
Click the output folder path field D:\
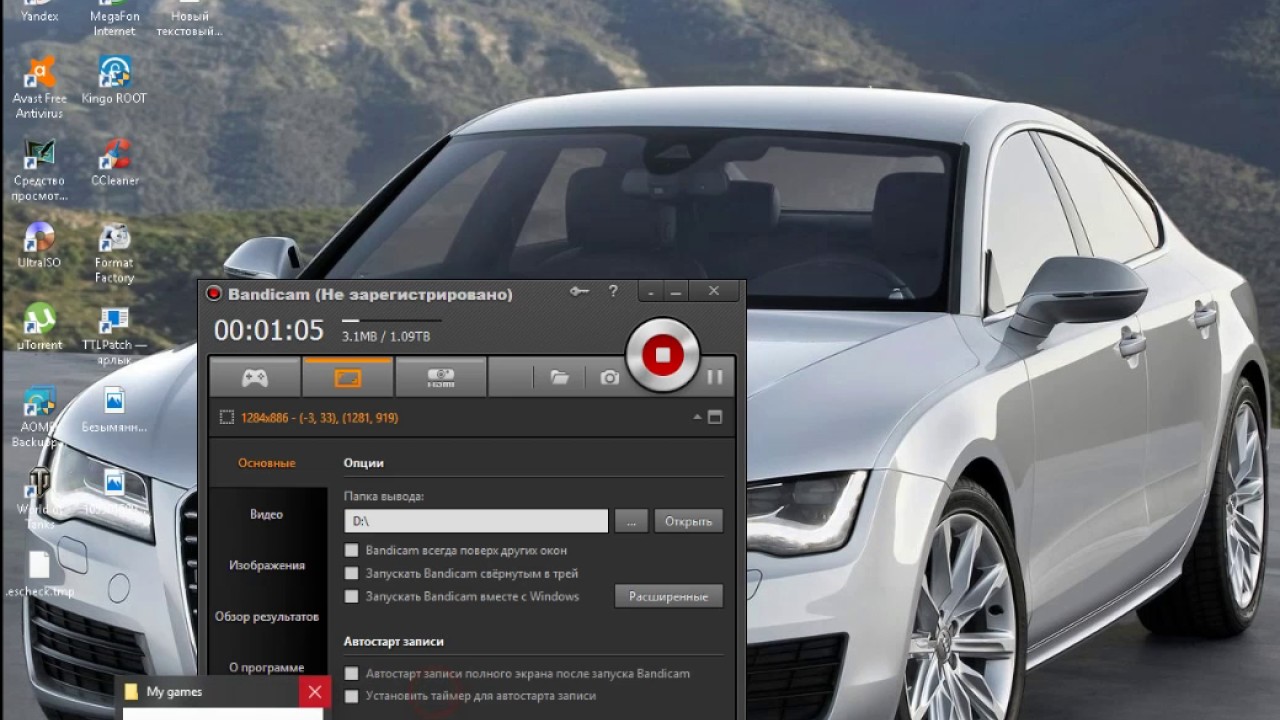point(476,521)
